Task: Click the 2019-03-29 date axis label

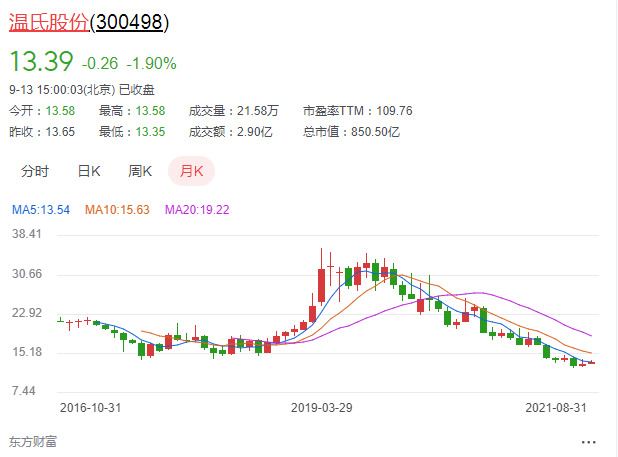Action: click(322, 407)
